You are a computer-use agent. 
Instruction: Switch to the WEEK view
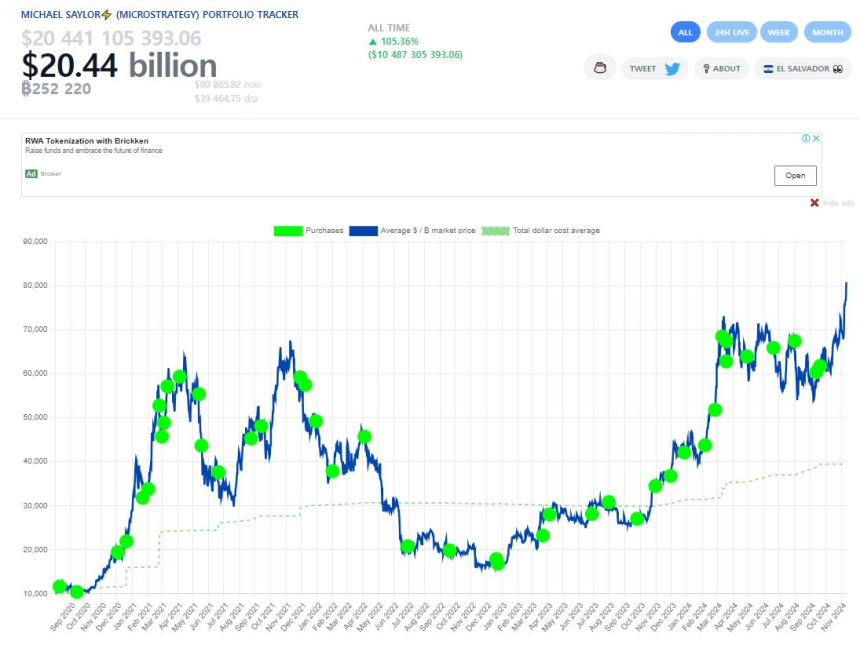coord(779,33)
